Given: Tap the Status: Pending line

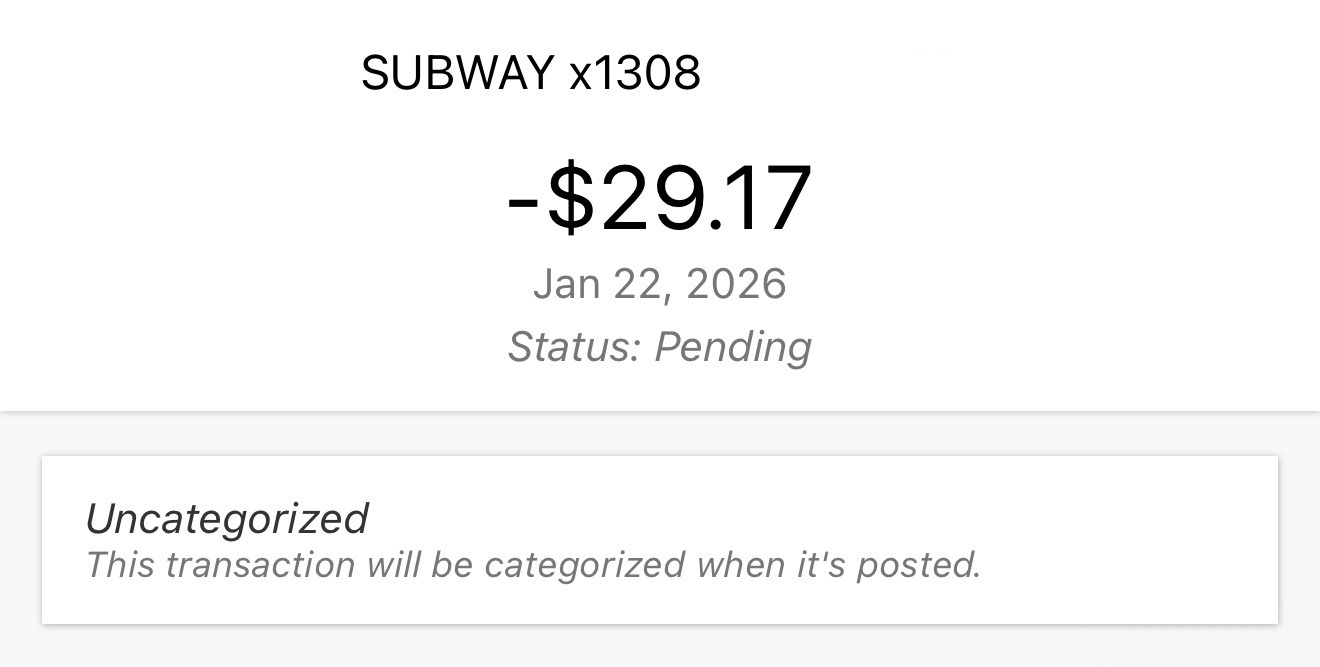Looking at the screenshot, I should tap(659, 347).
